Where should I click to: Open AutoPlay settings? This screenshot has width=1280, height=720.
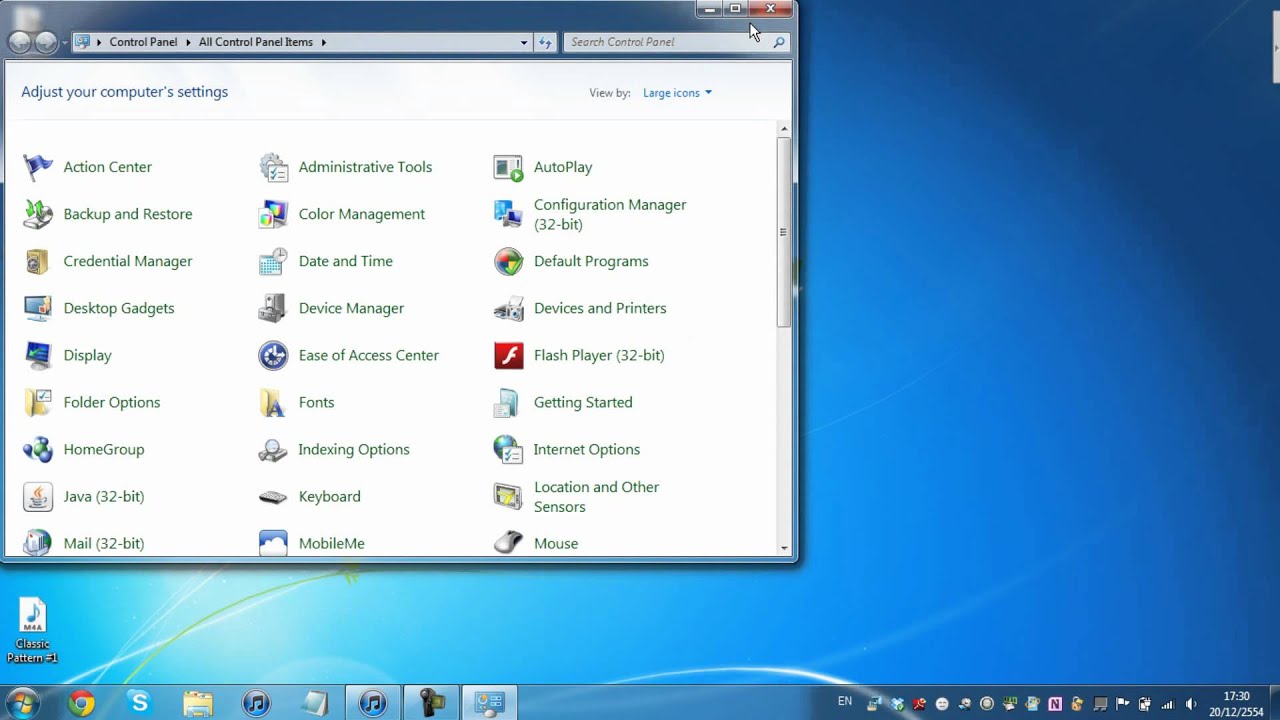(x=543, y=167)
